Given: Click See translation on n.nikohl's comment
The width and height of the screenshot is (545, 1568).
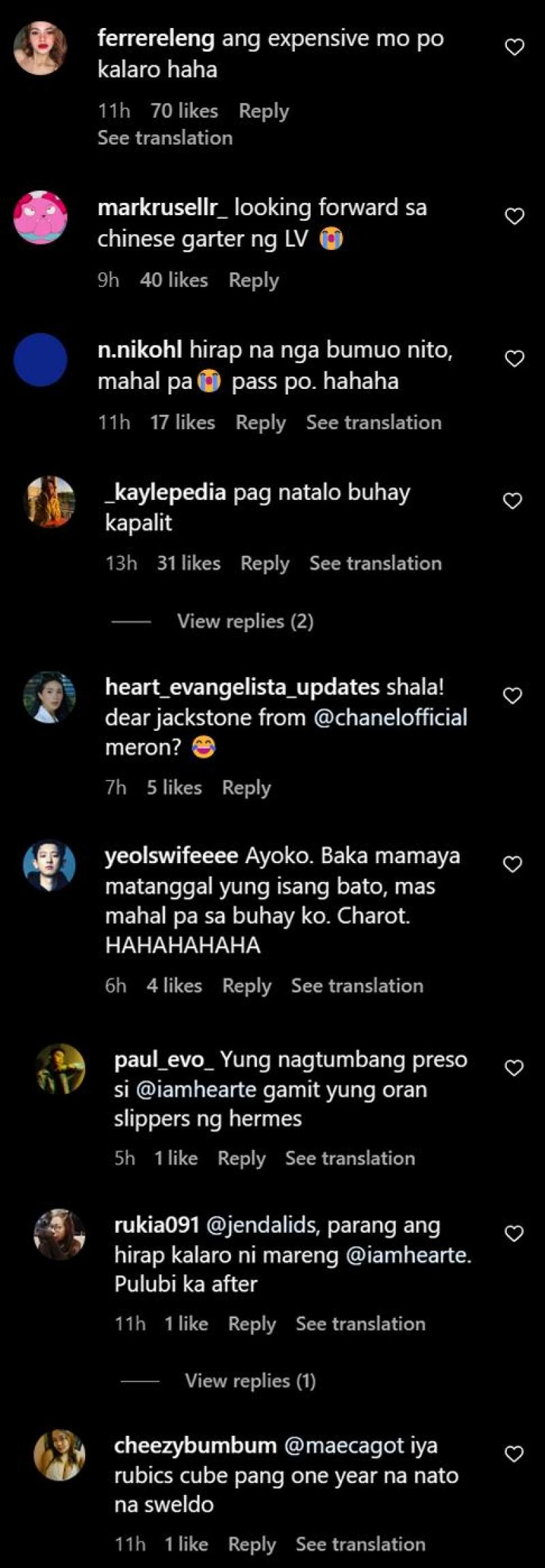Looking at the screenshot, I should tap(373, 422).
